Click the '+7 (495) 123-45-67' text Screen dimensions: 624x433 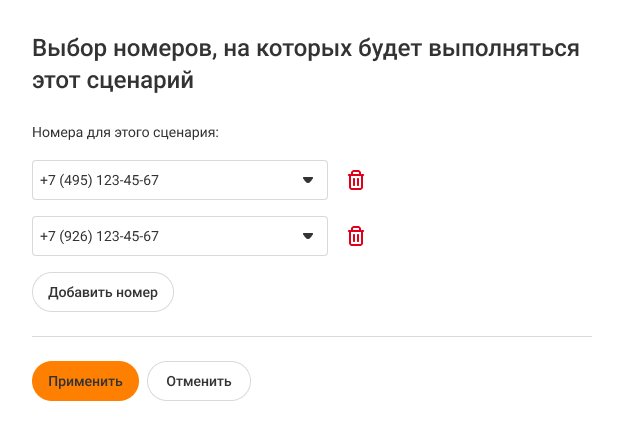(x=100, y=181)
